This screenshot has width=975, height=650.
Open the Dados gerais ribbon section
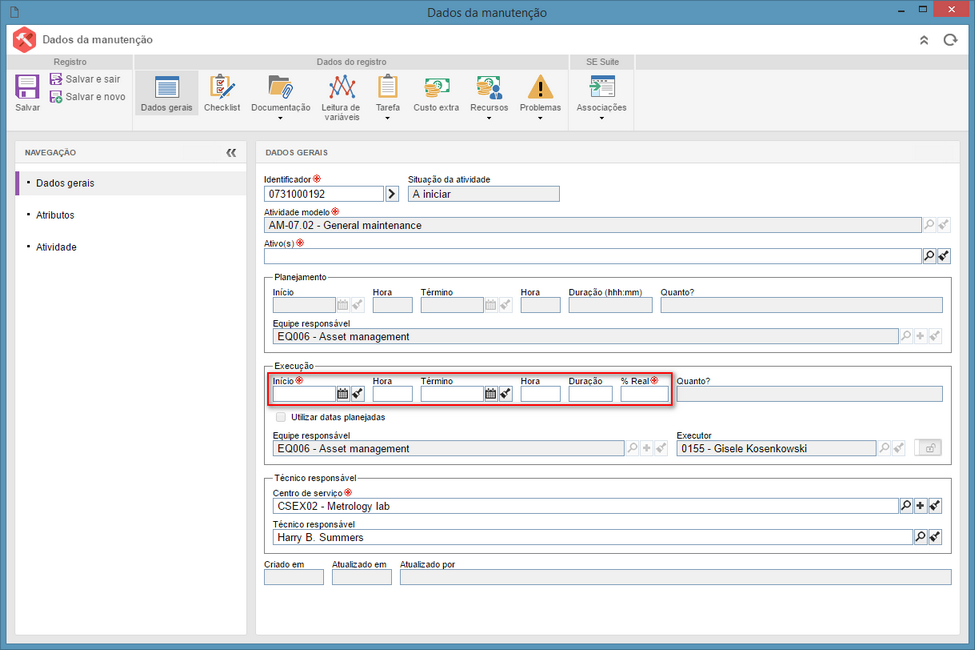167,93
